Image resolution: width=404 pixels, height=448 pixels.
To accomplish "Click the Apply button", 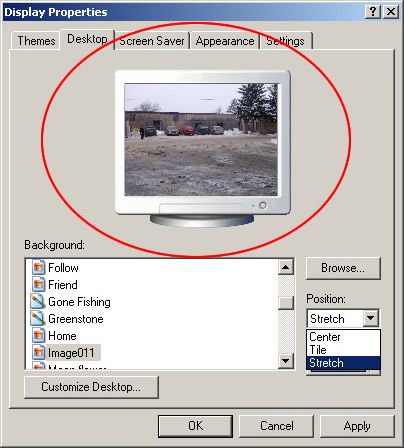I will pos(357,426).
